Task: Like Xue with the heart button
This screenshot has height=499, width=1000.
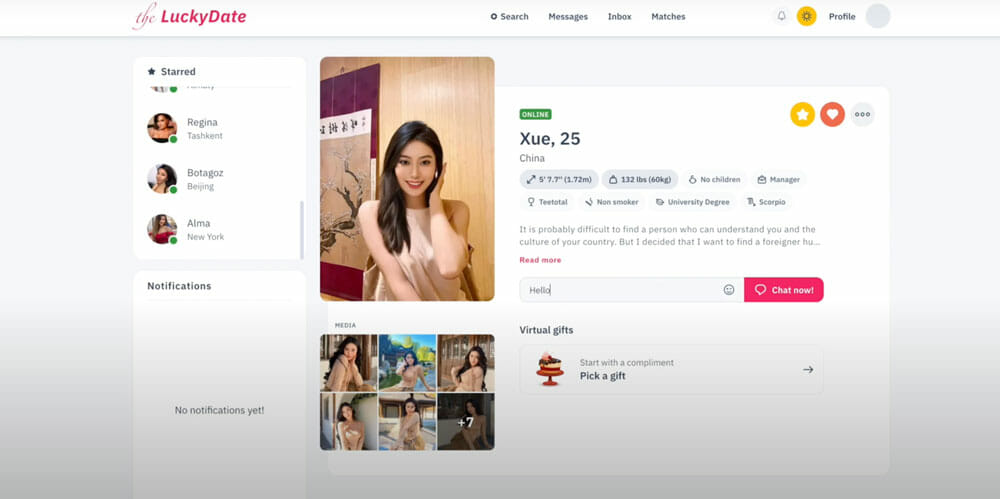Action: pyautogui.click(x=832, y=114)
